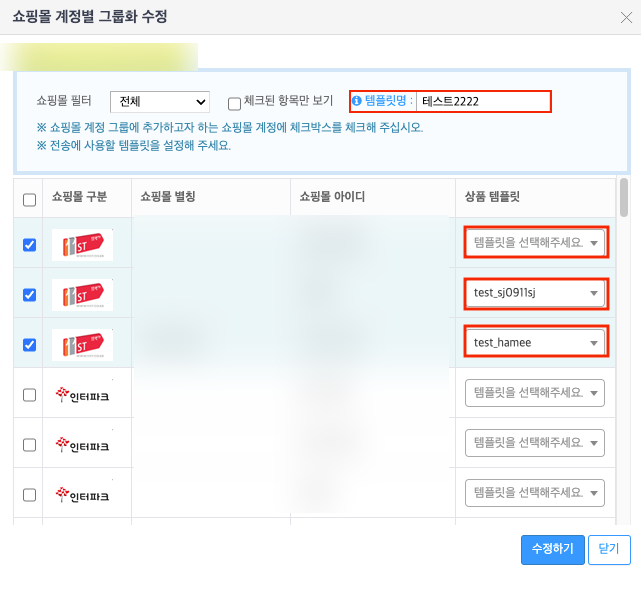Screen dimensions: 641x591
Task: Click the third 인터파크 logo
Action: pos(83,495)
